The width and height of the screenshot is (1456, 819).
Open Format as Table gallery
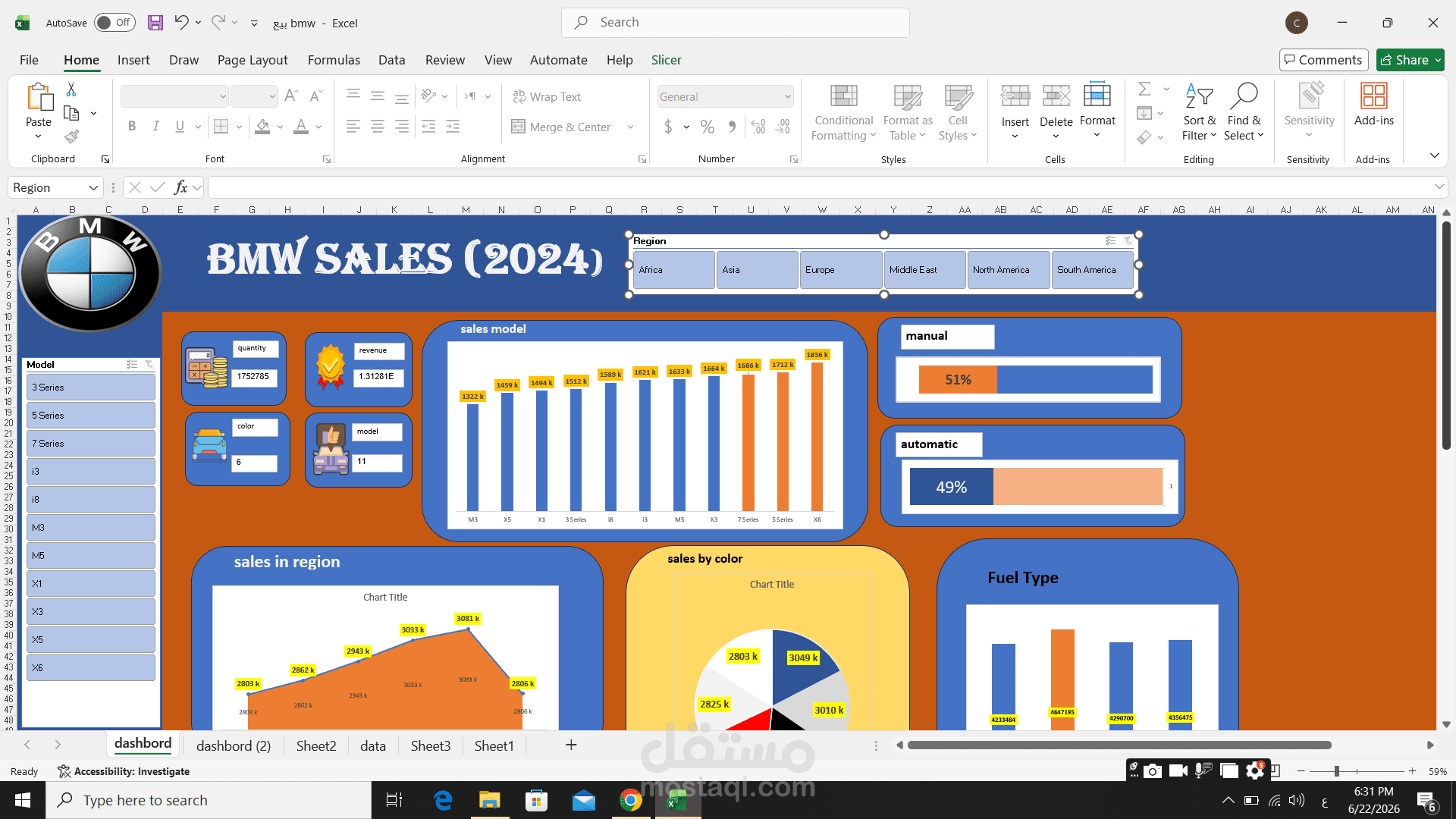pyautogui.click(x=908, y=113)
